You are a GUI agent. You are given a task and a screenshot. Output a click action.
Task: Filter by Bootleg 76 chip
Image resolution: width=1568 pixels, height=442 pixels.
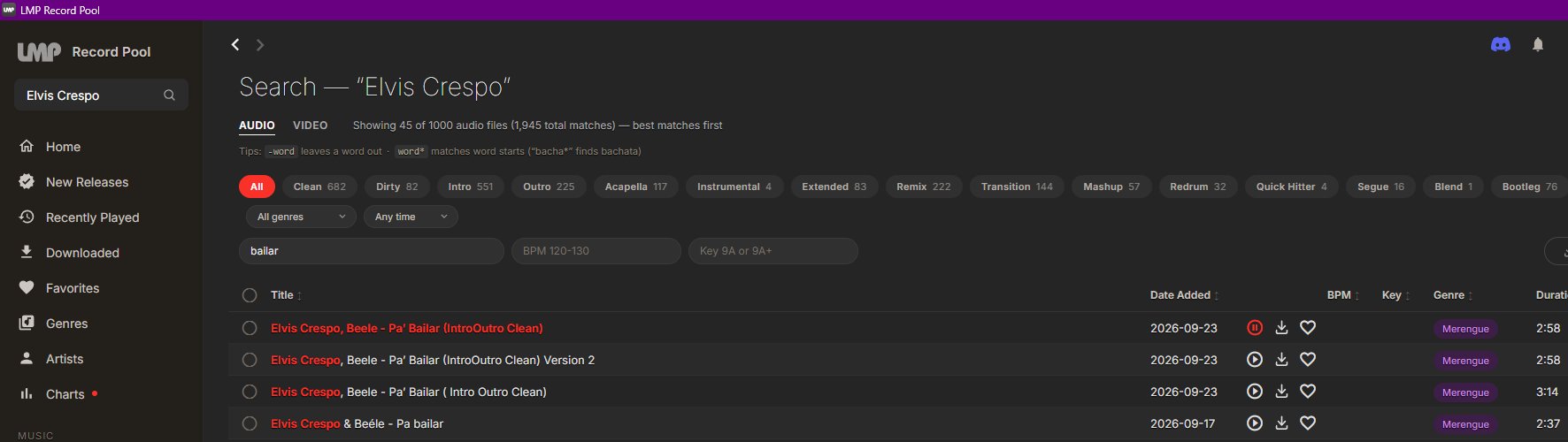tap(1530, 187)
